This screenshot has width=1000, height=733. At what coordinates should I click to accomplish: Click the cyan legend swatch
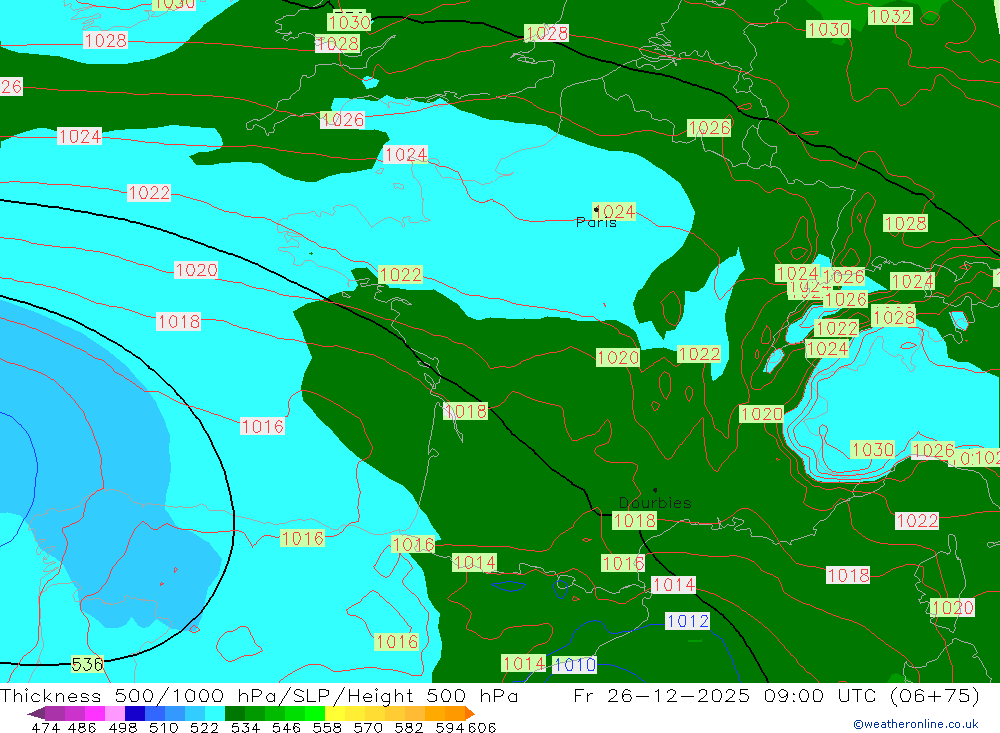[215, 713]
